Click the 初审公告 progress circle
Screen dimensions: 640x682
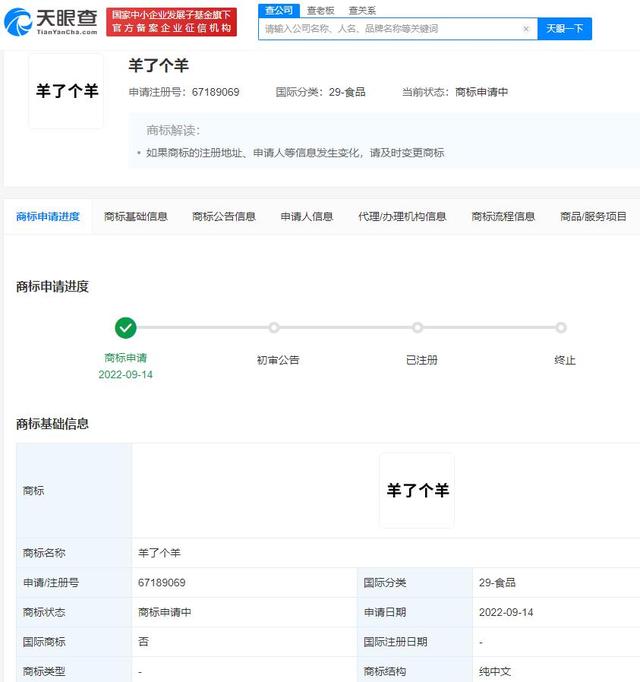click(x=274, y=328)
